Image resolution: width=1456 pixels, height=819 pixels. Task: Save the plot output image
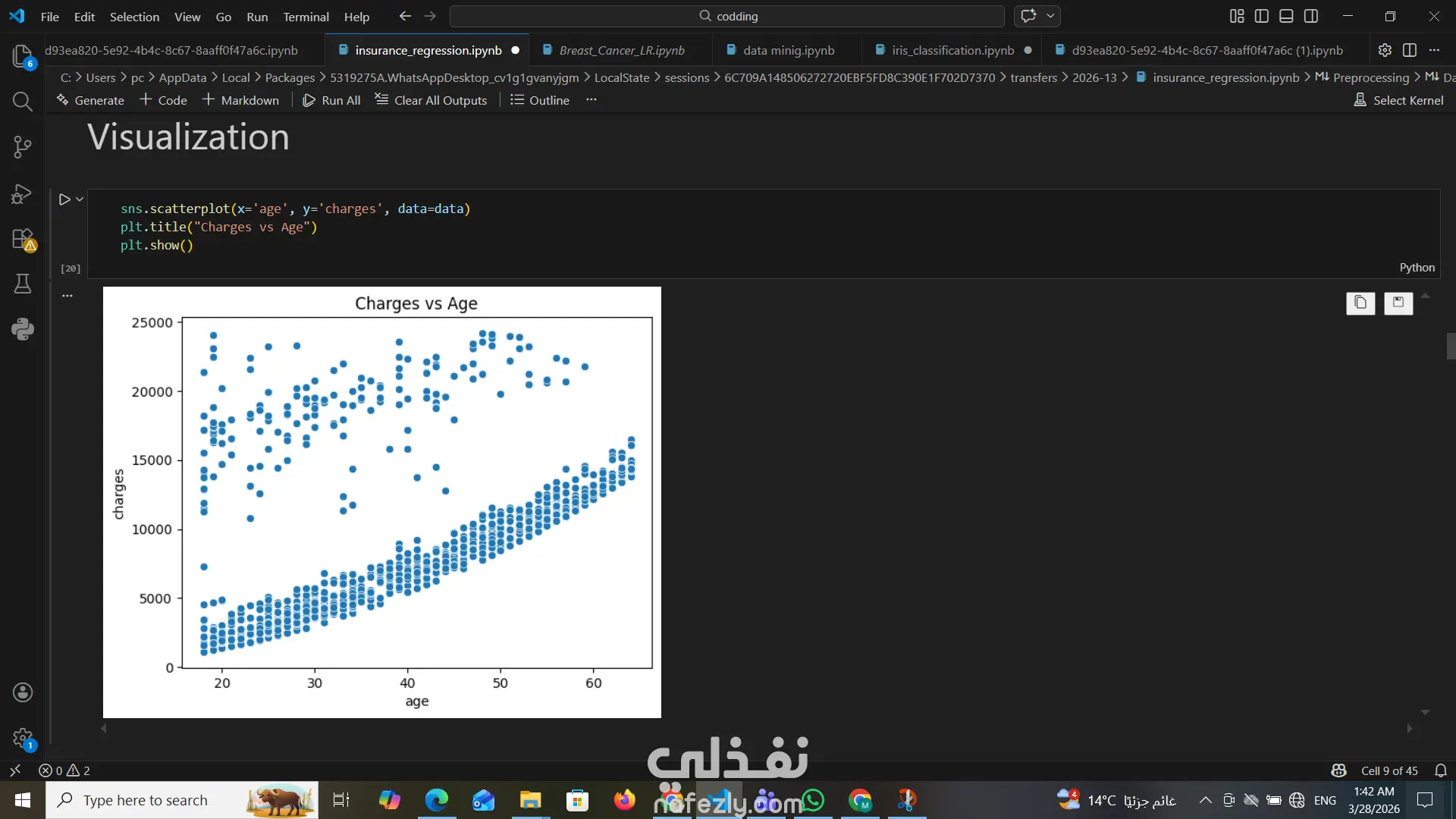click(1398, 303)
